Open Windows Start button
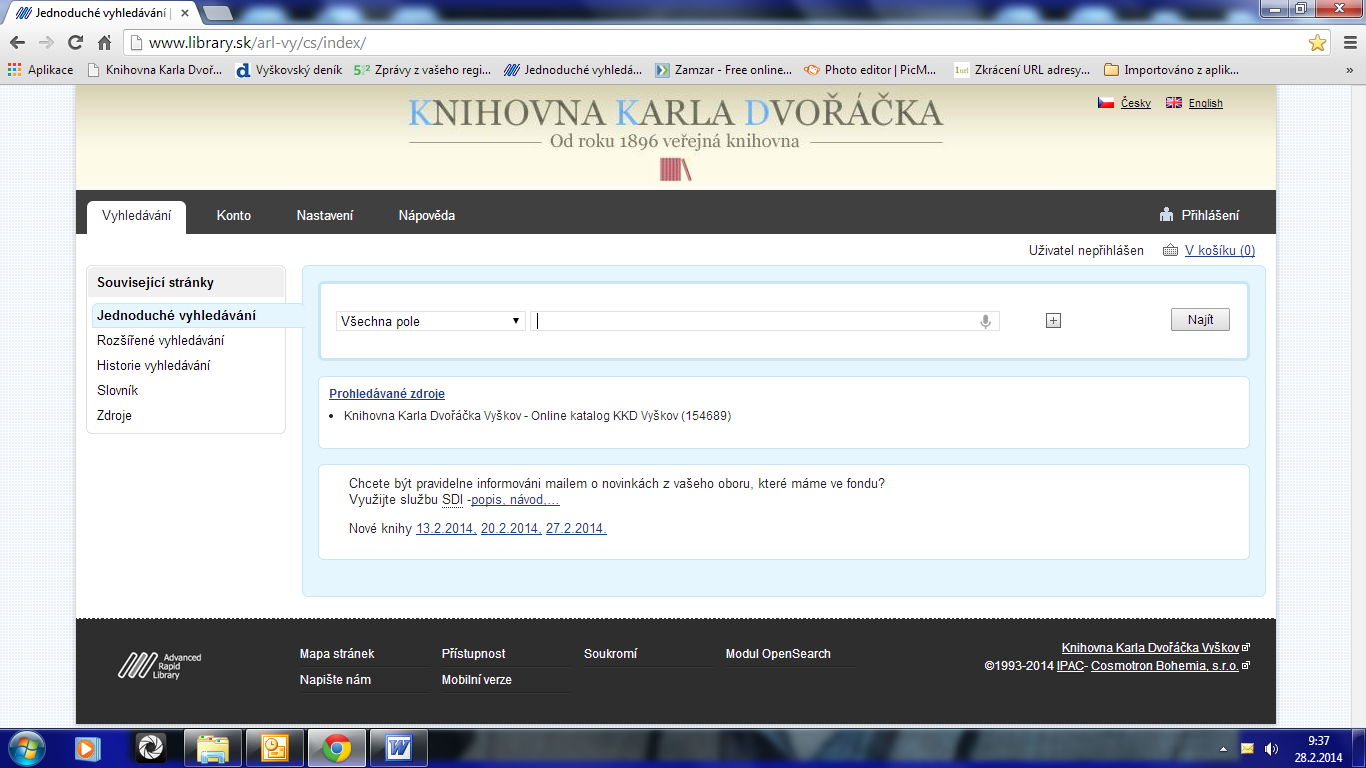The height and width of the screenshot is (768, 1366). click(25, 748)
